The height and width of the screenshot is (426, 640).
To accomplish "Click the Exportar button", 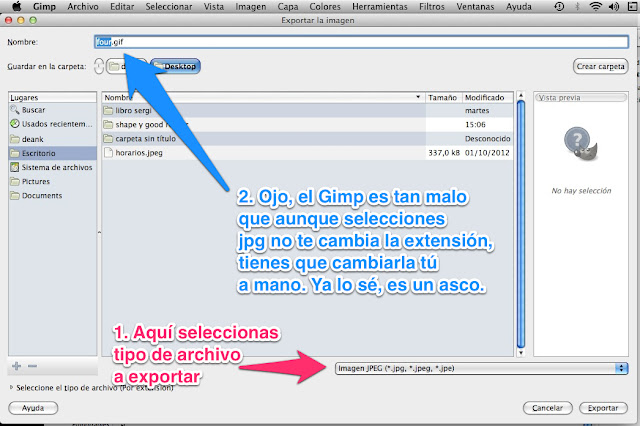I will (603, 408).
